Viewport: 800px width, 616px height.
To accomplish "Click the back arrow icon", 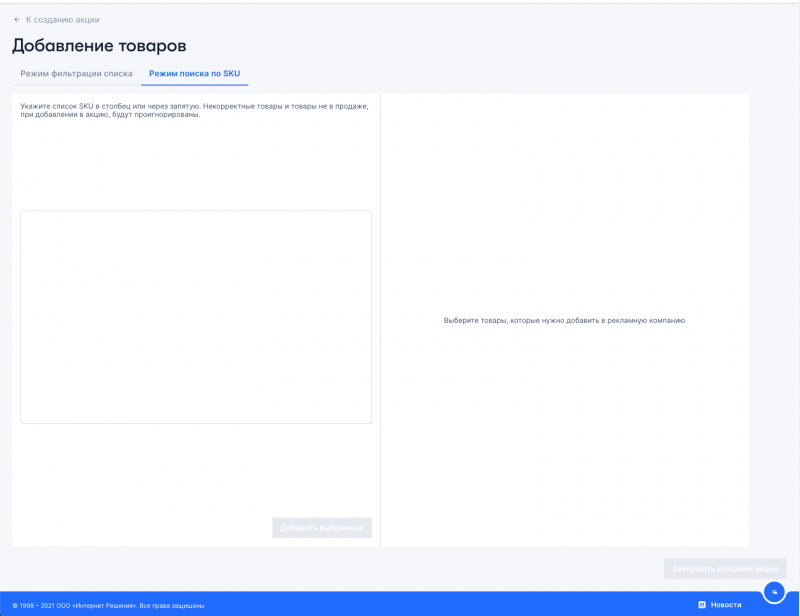I will click(17, 20).
